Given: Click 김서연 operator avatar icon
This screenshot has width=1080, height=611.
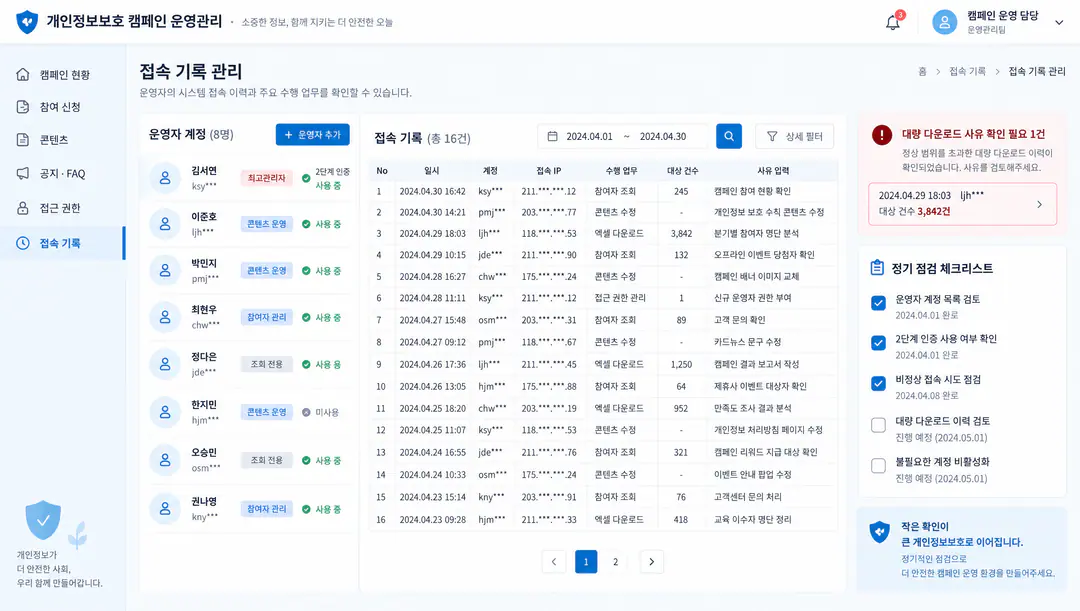Looking at the screenshot, I should point(165,178).
